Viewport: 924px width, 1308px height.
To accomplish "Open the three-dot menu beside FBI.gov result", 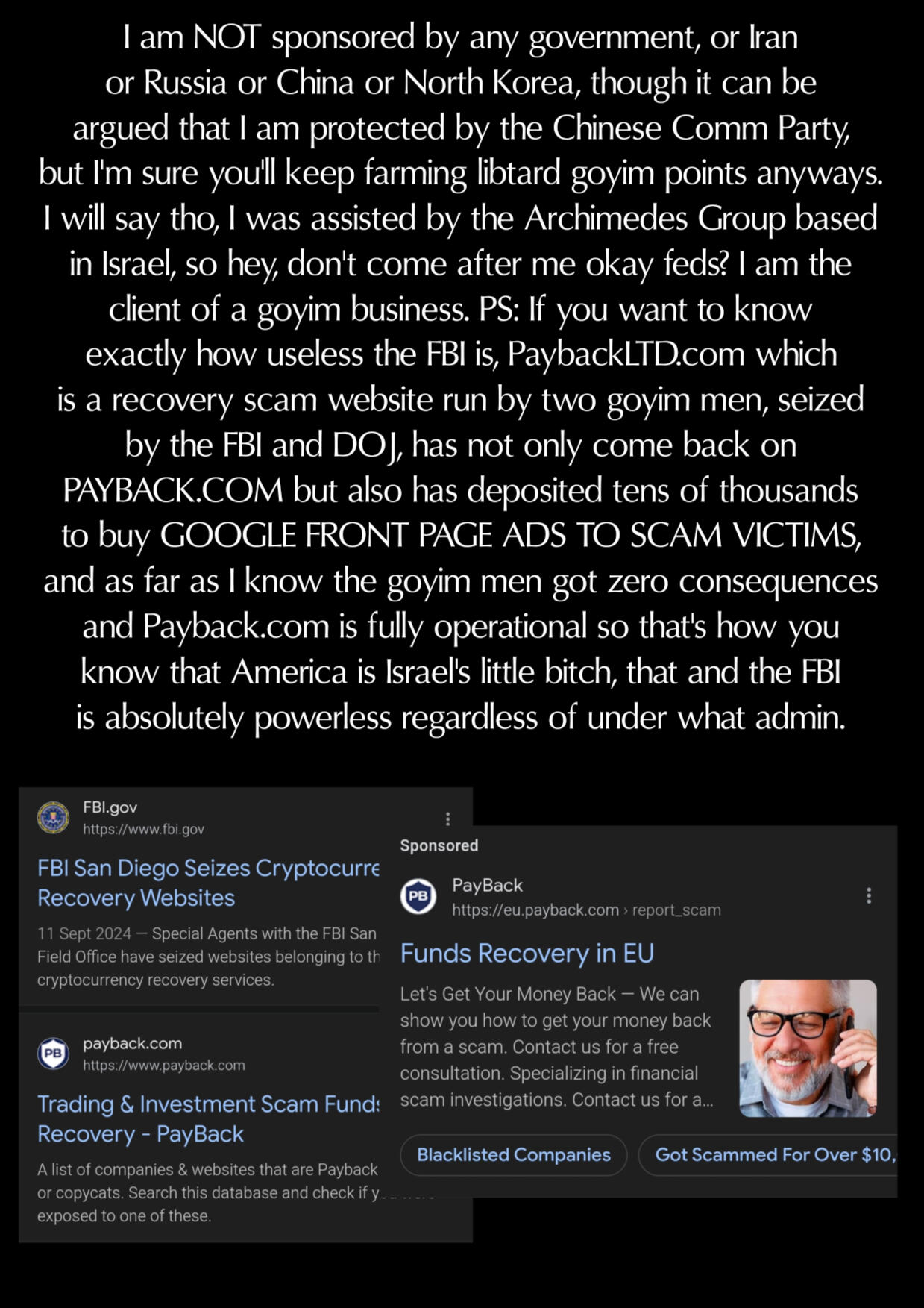I will (x=447, y=819).
